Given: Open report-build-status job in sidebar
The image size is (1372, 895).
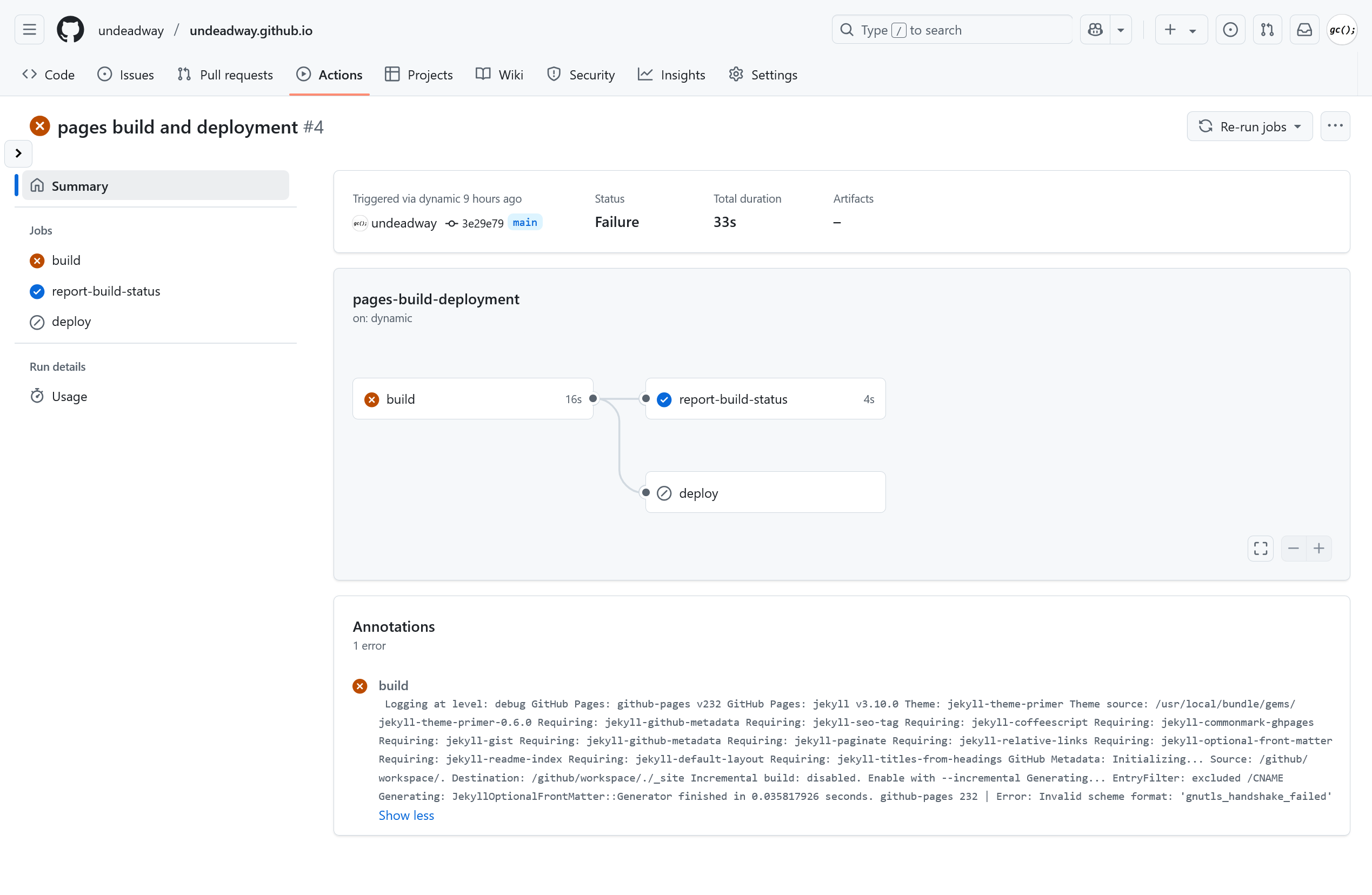Looking at the screenshot, I should 95,291.
